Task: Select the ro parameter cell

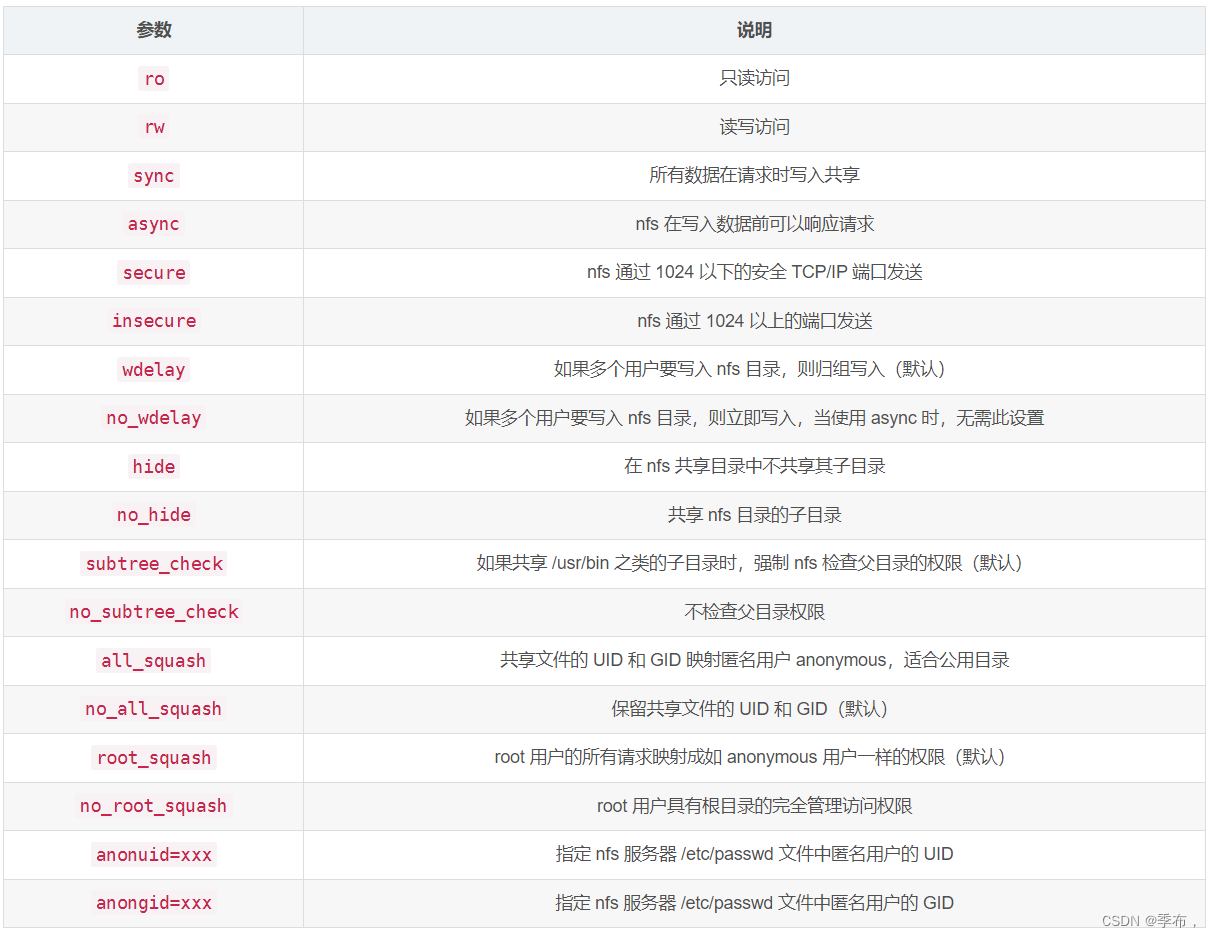Action: (154, 79)
